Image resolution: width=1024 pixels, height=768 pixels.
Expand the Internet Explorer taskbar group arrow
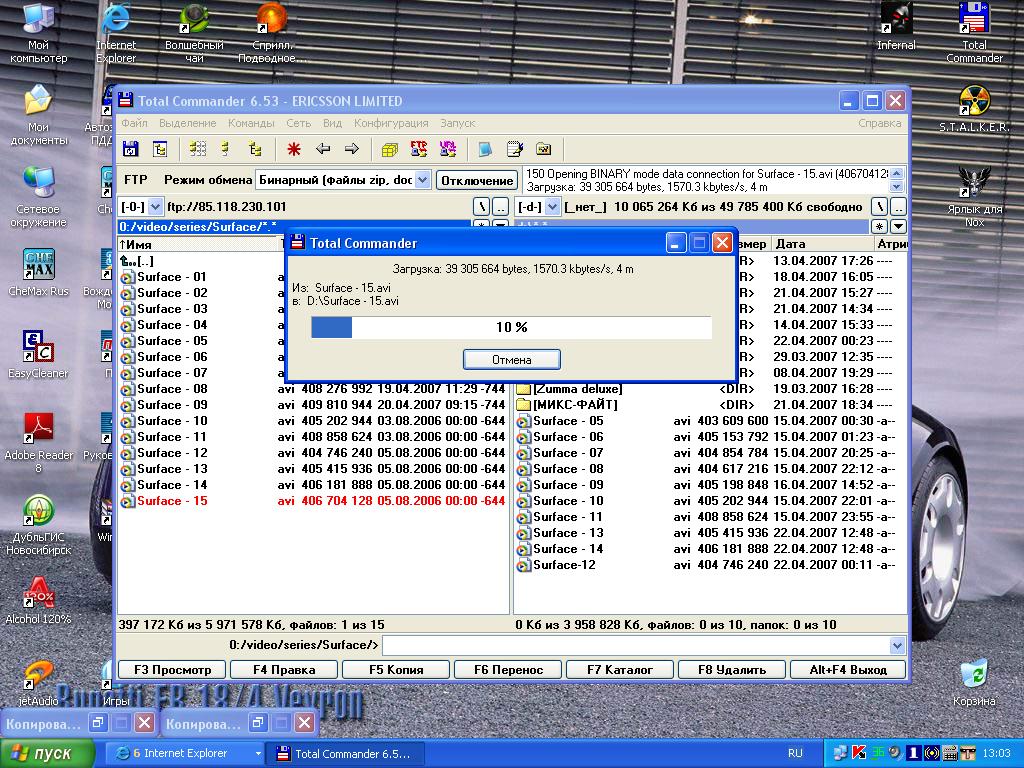point(258,754)
